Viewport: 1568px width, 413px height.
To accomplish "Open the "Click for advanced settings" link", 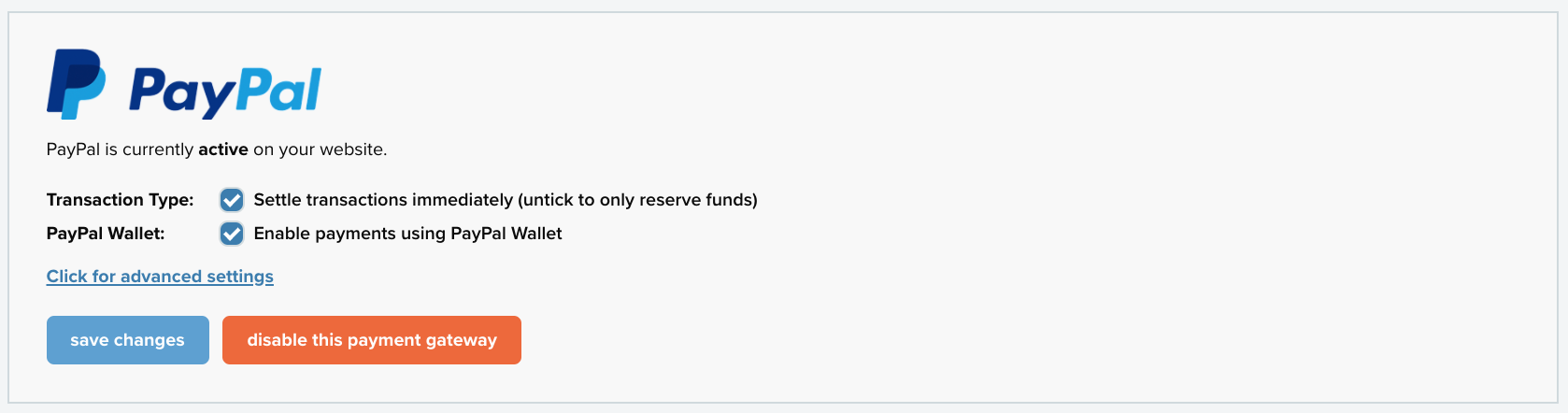I will tap(160, 277).
